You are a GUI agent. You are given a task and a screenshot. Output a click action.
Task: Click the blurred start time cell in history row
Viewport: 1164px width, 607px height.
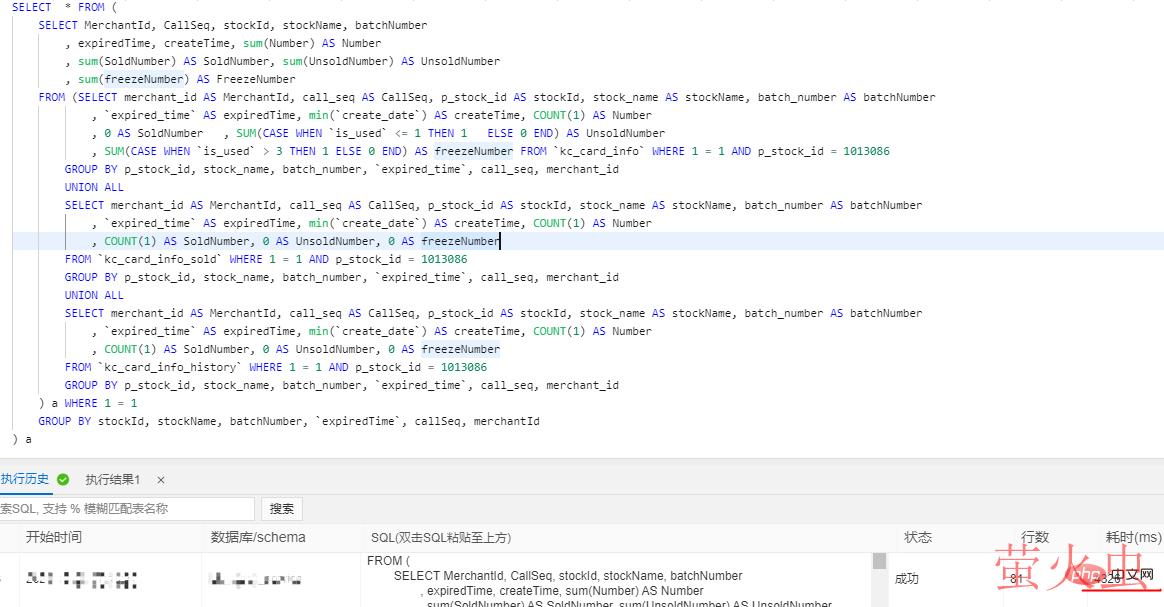click(82, 579)
